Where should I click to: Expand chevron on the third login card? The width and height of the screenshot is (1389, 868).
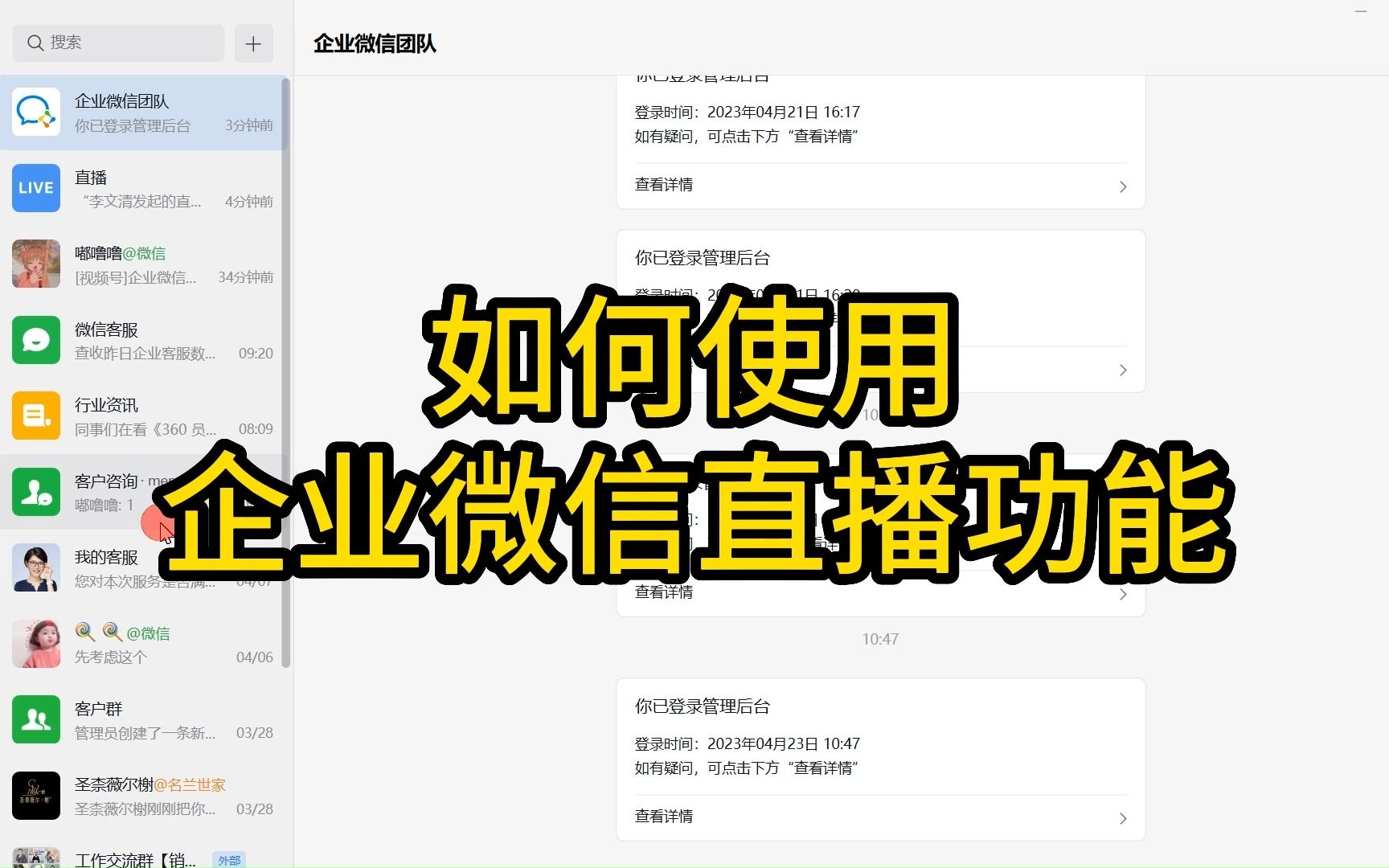tap(1123, 595)
